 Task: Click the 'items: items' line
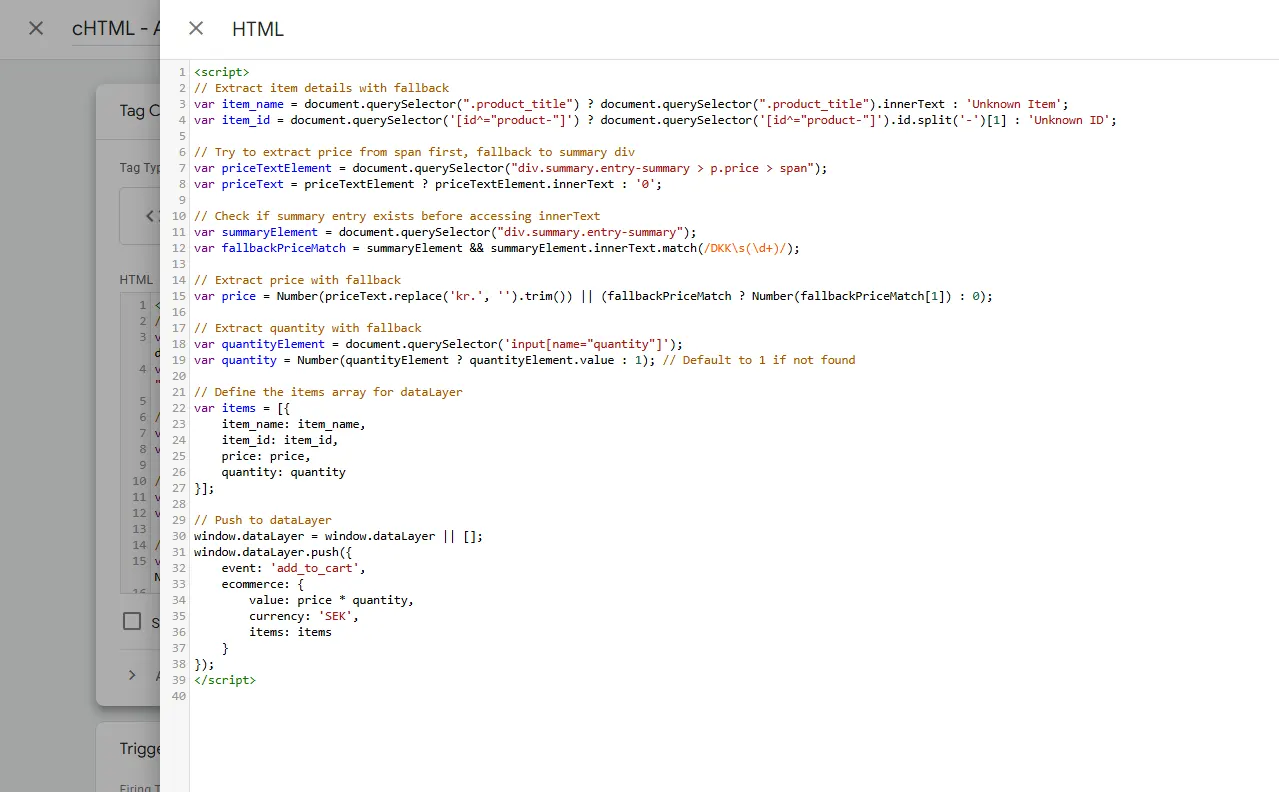(x=290, y=632)
